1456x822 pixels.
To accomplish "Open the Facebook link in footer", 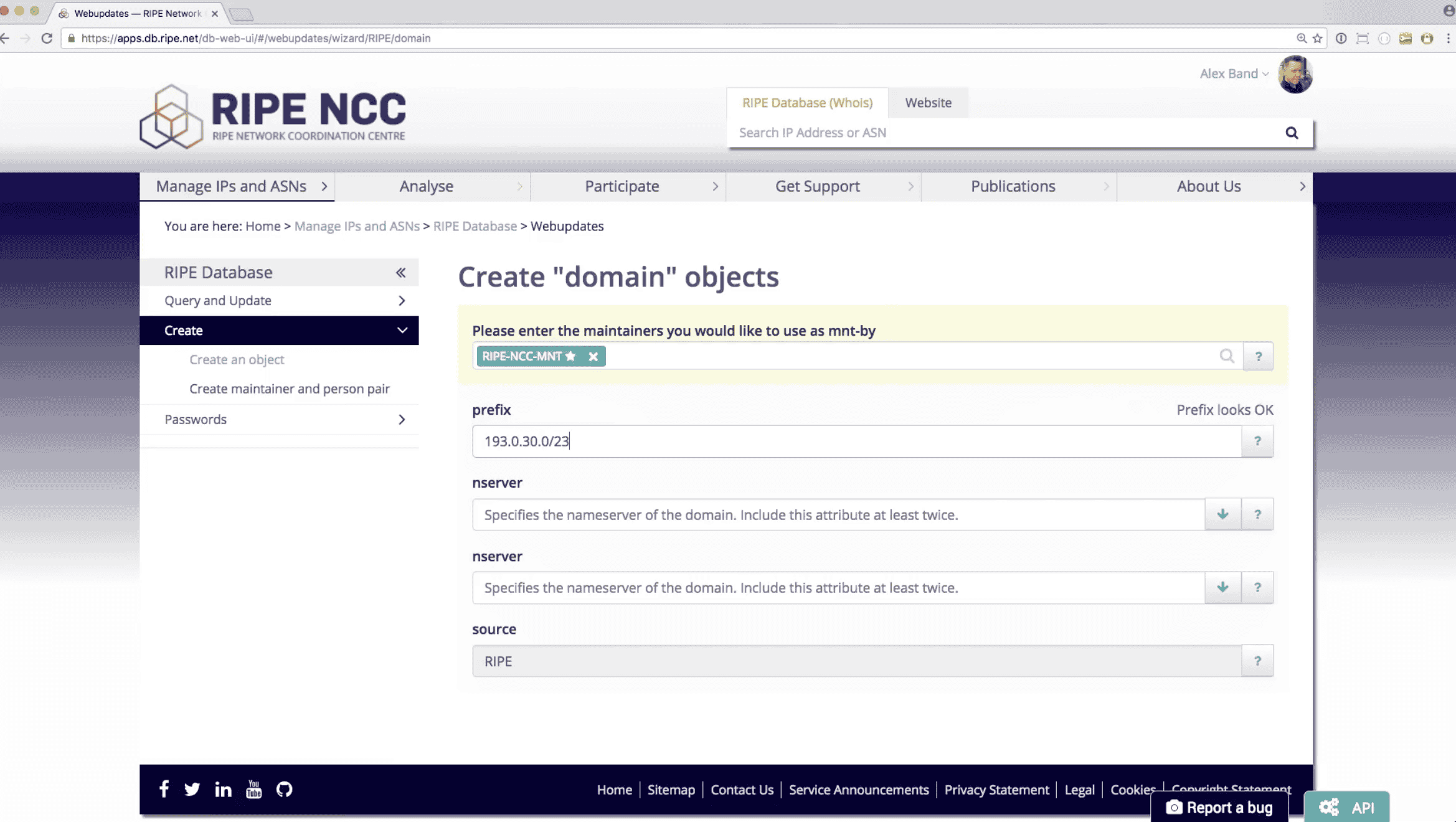I will pos(164,789).
